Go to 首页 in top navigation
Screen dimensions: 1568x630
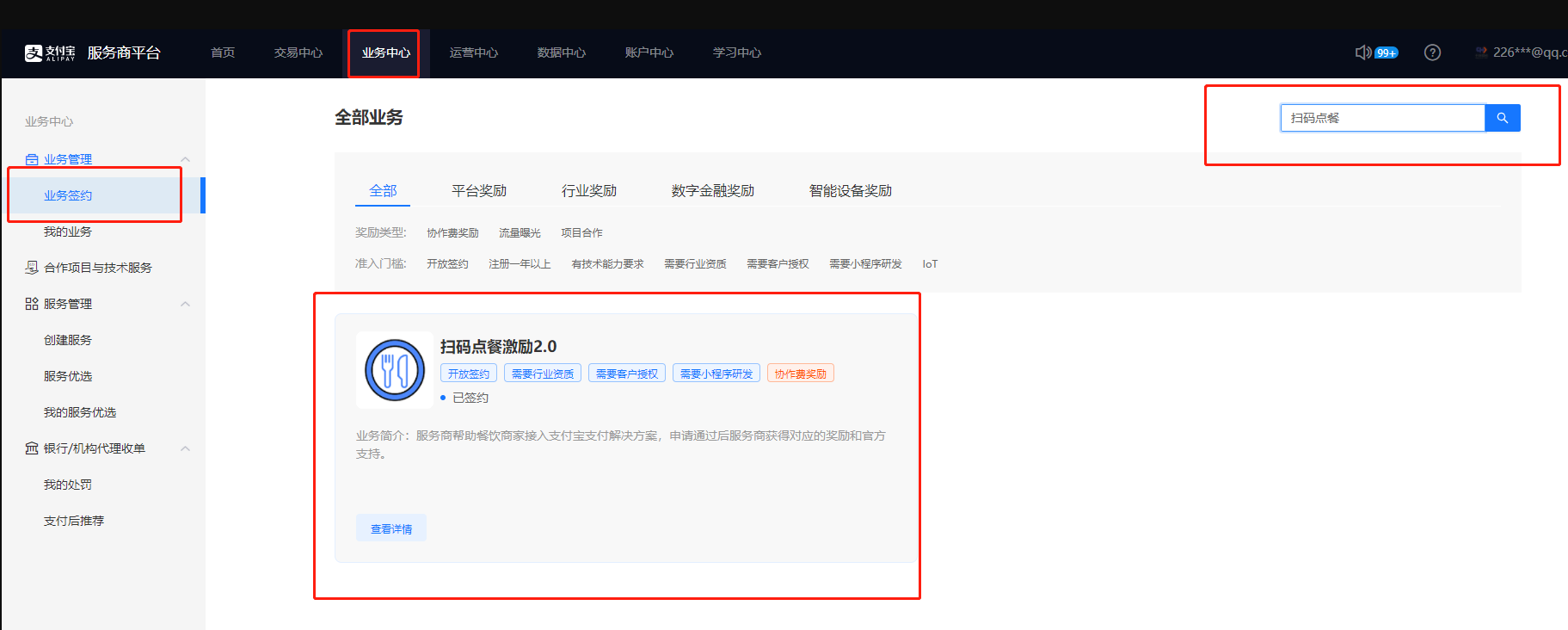[x=223, y=52]
